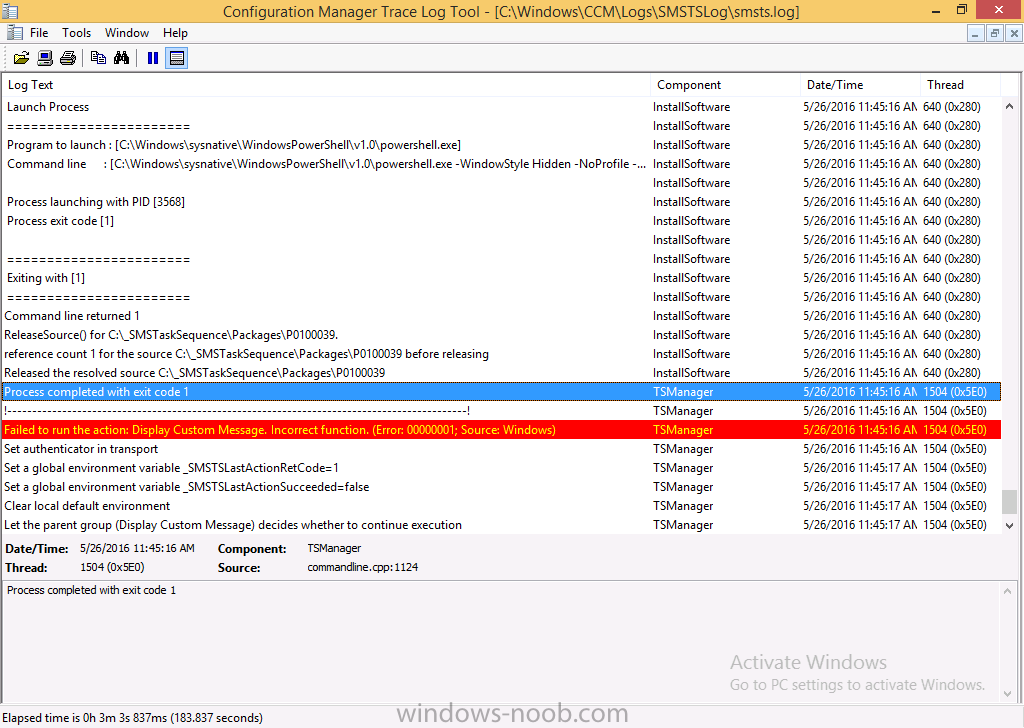1024x728 pixels.
Task: Minimize the inner smsts.log document window
Action: point(975,33)
